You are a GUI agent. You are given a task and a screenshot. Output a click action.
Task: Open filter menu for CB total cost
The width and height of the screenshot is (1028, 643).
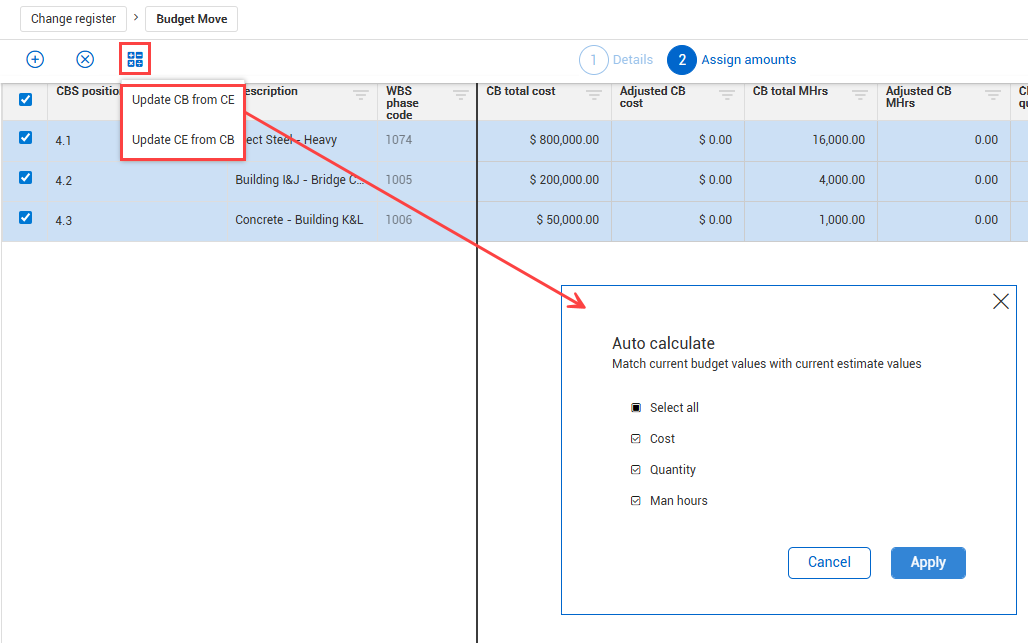[x=593, y=95]
